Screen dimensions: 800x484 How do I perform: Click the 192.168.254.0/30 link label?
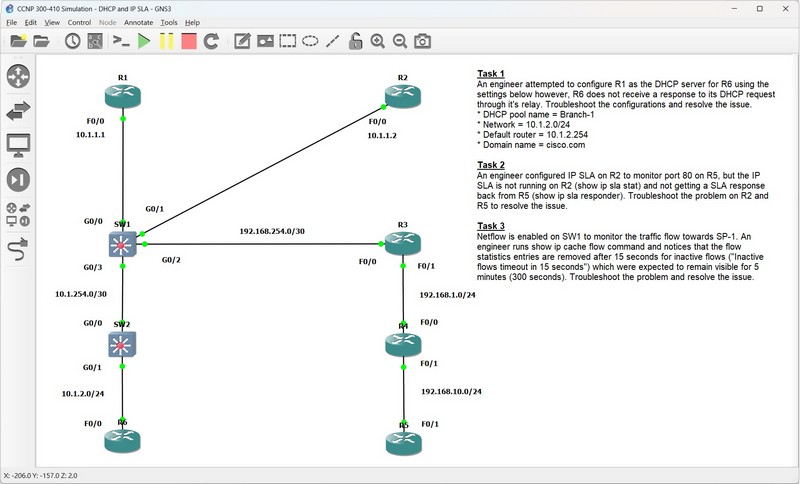coord(272,231)
